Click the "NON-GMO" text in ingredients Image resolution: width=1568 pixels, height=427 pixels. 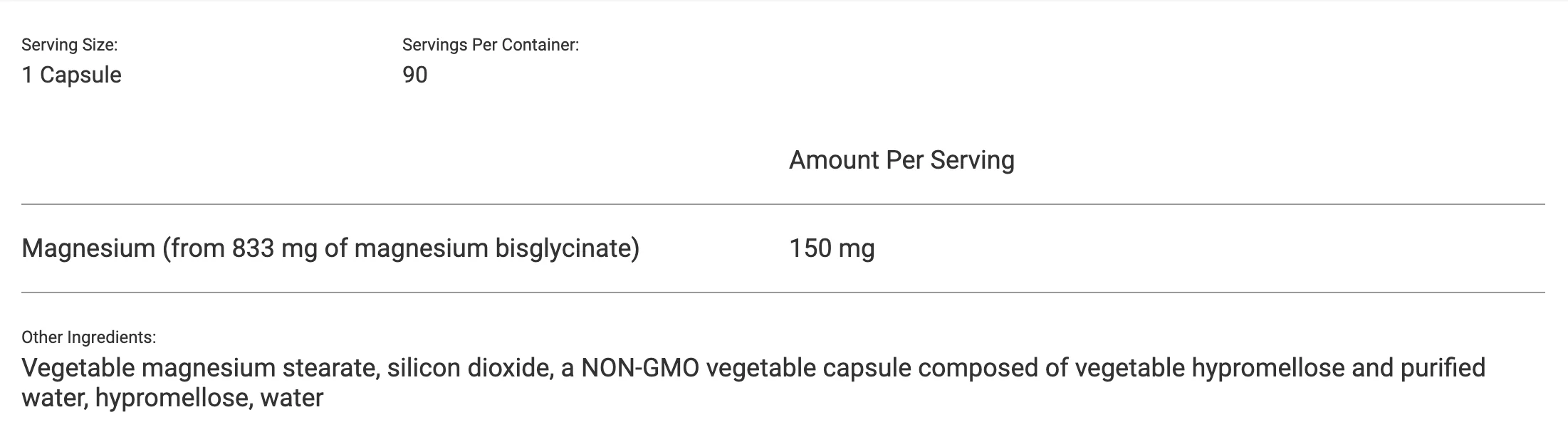(x=640, y=368)
